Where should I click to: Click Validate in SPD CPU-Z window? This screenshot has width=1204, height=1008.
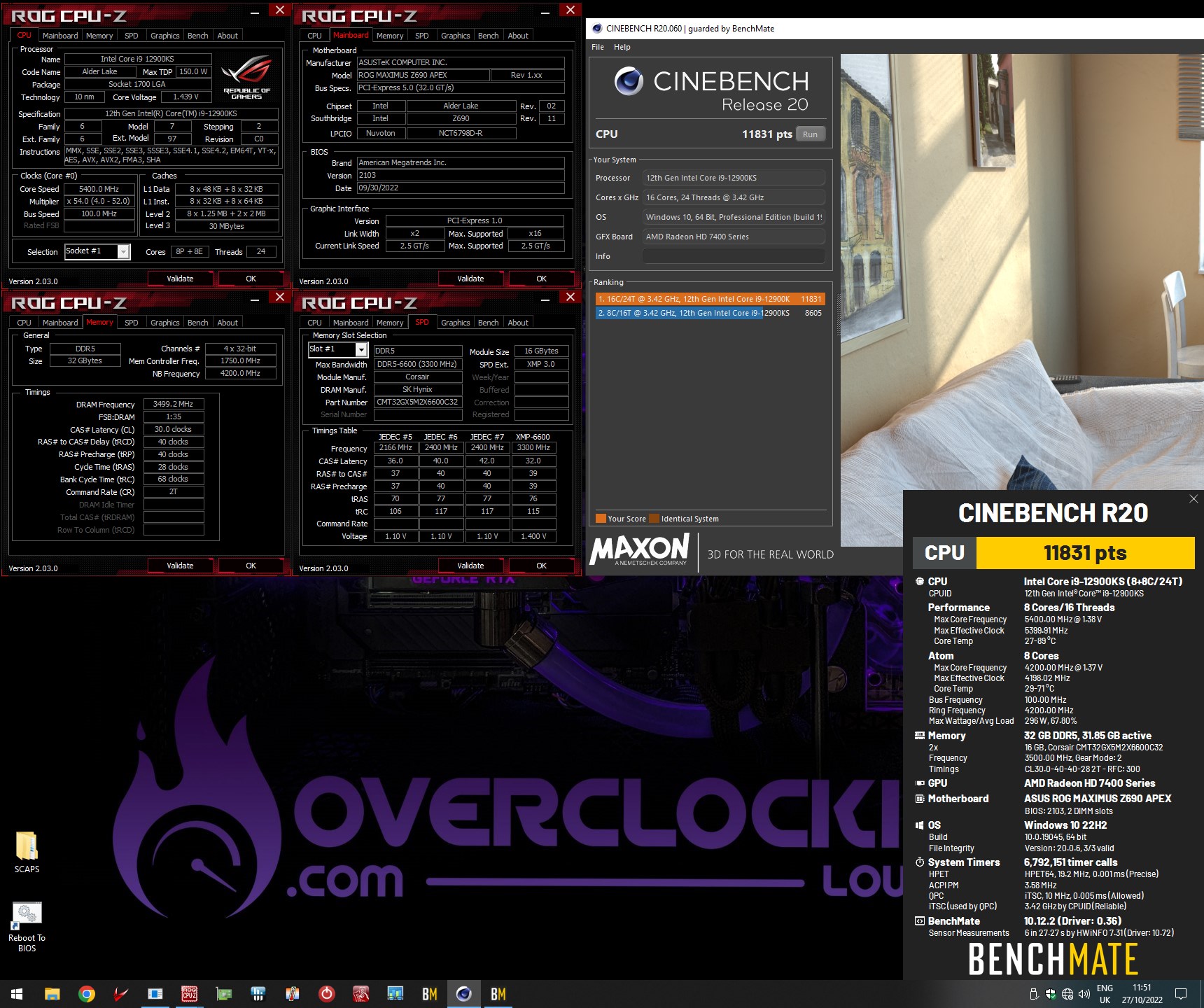tap(470, 566)
